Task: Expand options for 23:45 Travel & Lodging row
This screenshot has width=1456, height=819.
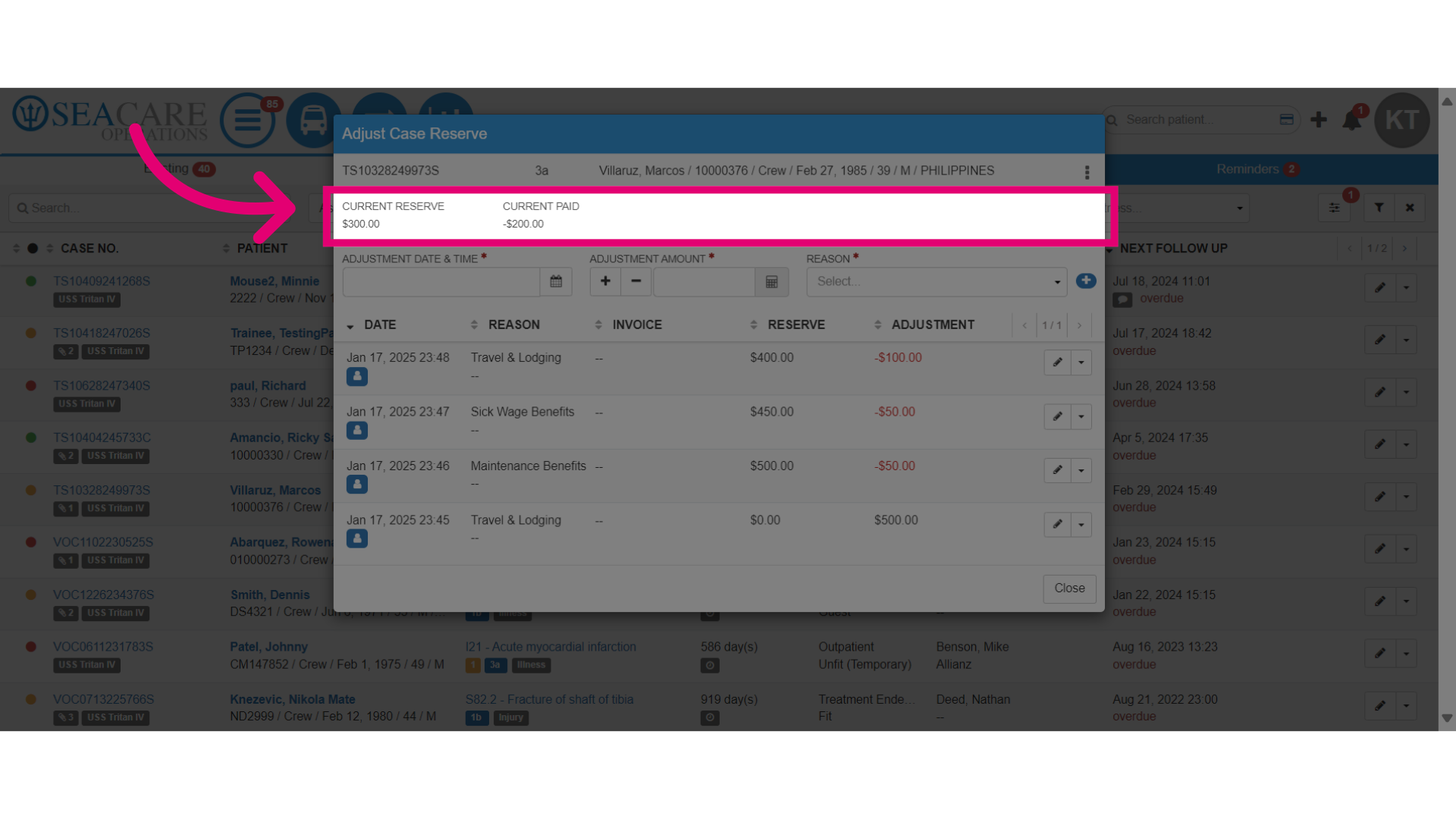Action: point(1081,524)
